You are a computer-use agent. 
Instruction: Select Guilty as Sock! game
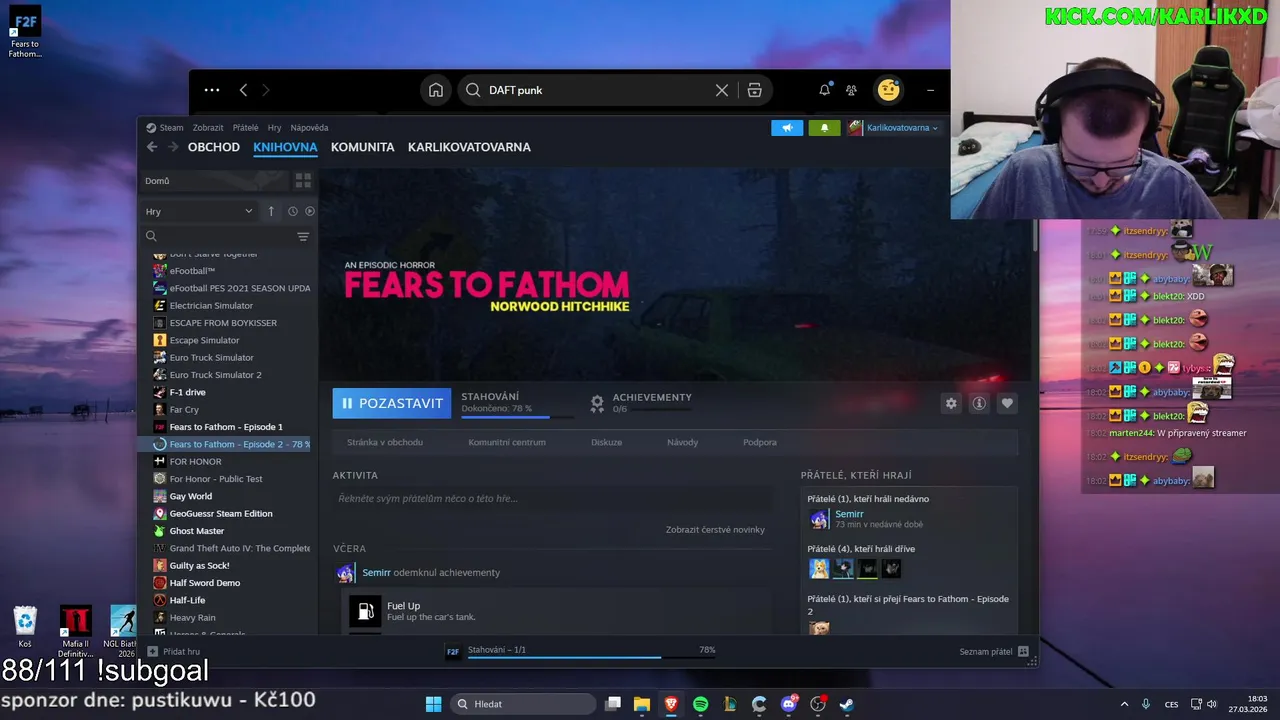click(199, 566)
